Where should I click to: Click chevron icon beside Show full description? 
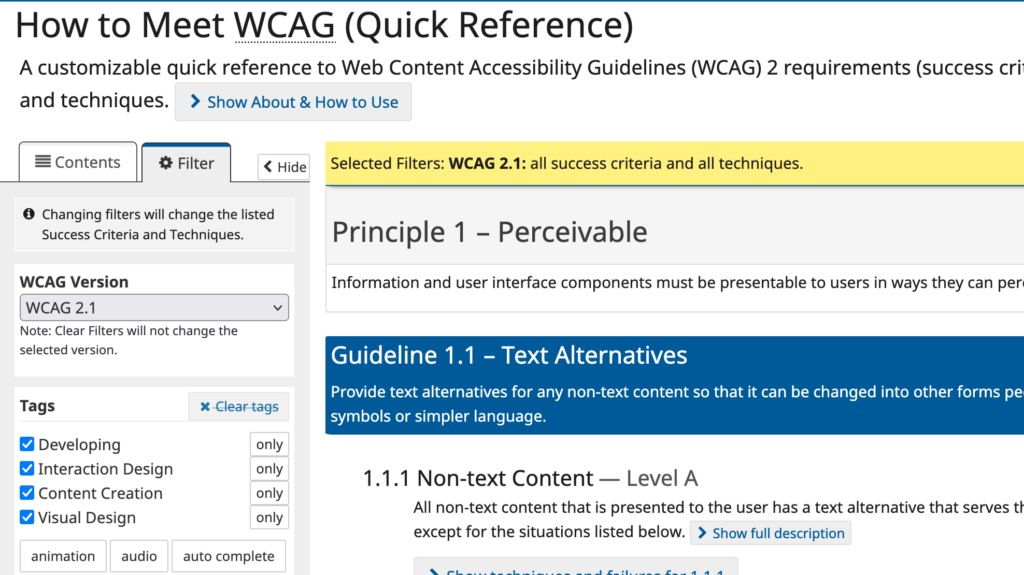click(703, 533)
